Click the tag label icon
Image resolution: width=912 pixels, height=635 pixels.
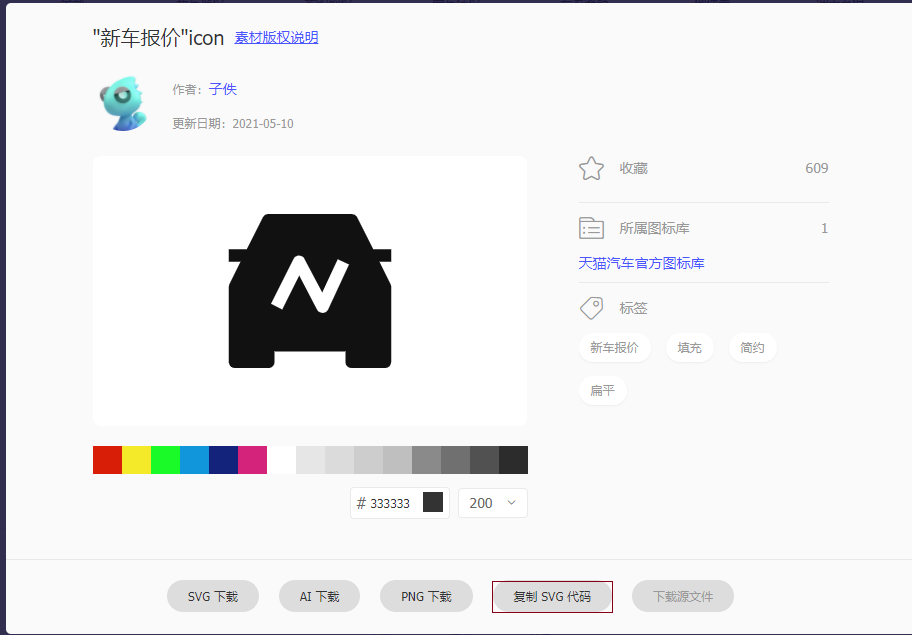tap(591, 308)
